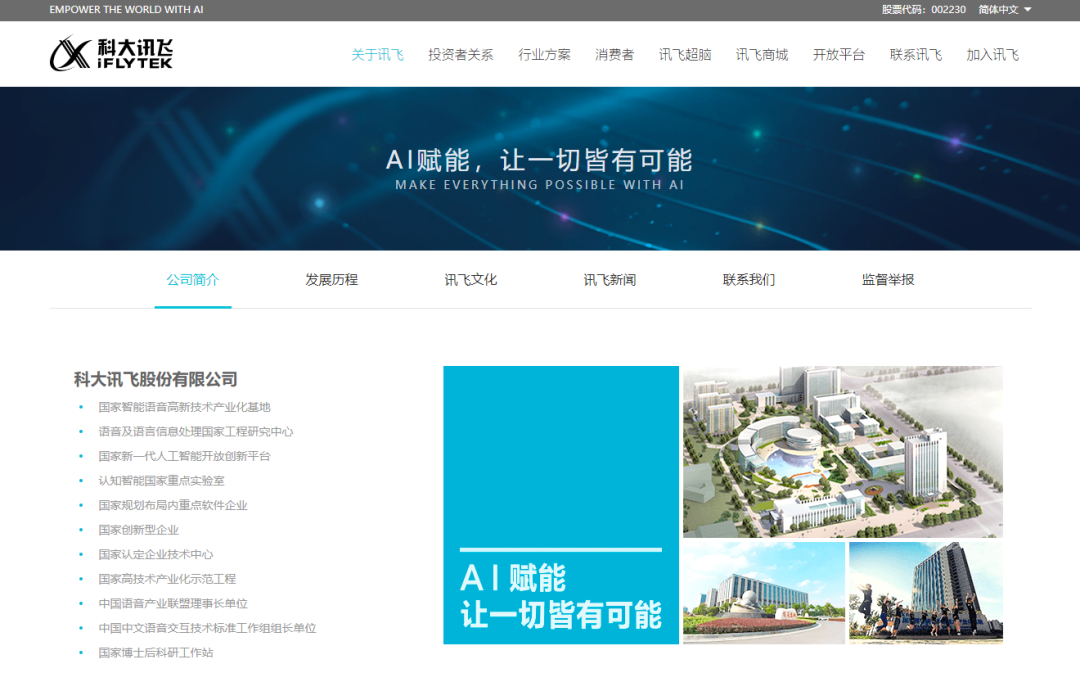Open the 讯飞超脑 page
Screen dimensions: 1080x700
coord(685,54)
